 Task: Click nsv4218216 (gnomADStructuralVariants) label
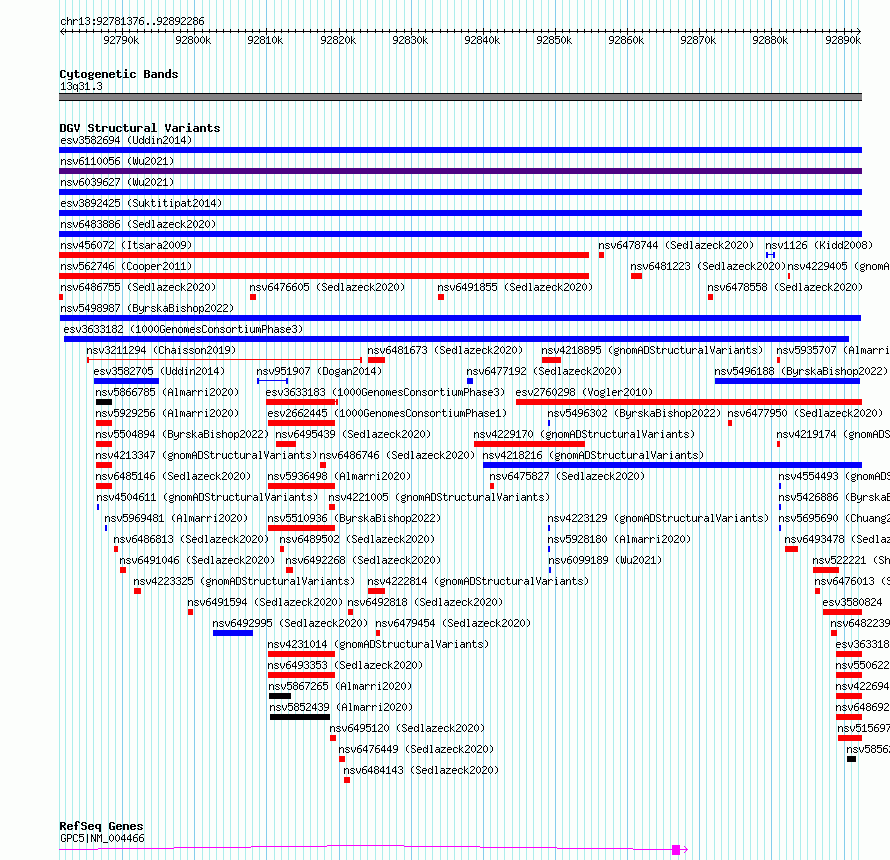click(593, 455)
